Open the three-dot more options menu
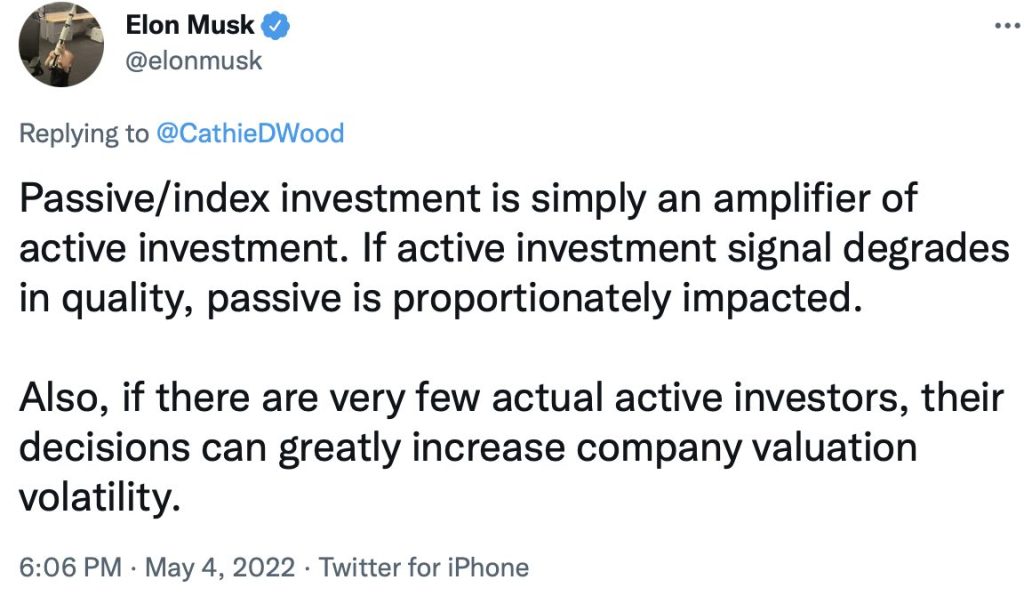 [x=1008, y=25]
